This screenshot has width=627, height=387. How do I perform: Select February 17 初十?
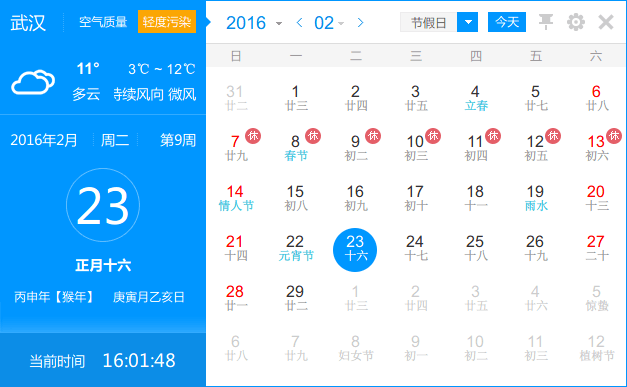click(x=415, y=198)
